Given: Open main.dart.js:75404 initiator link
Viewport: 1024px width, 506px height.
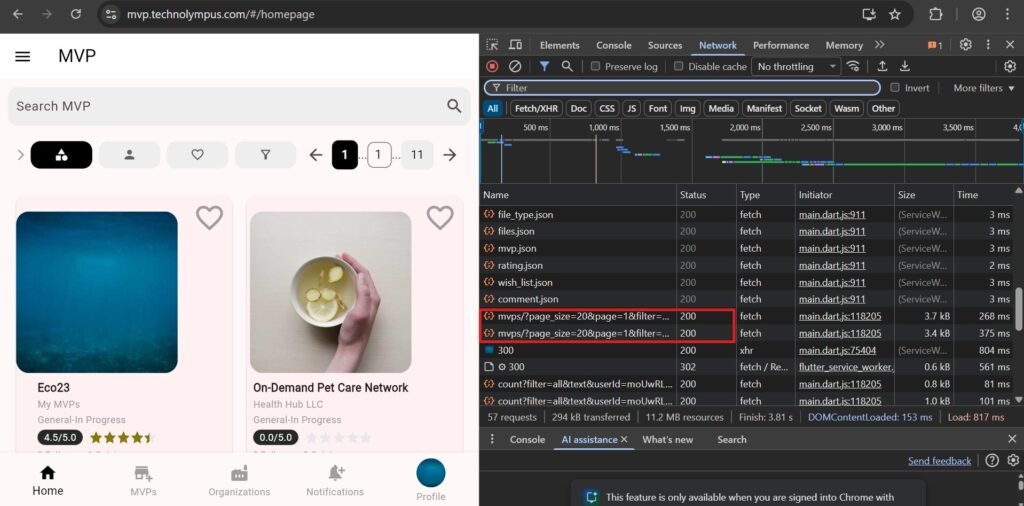Looking at the screenshot, I should tap(837, 350).
